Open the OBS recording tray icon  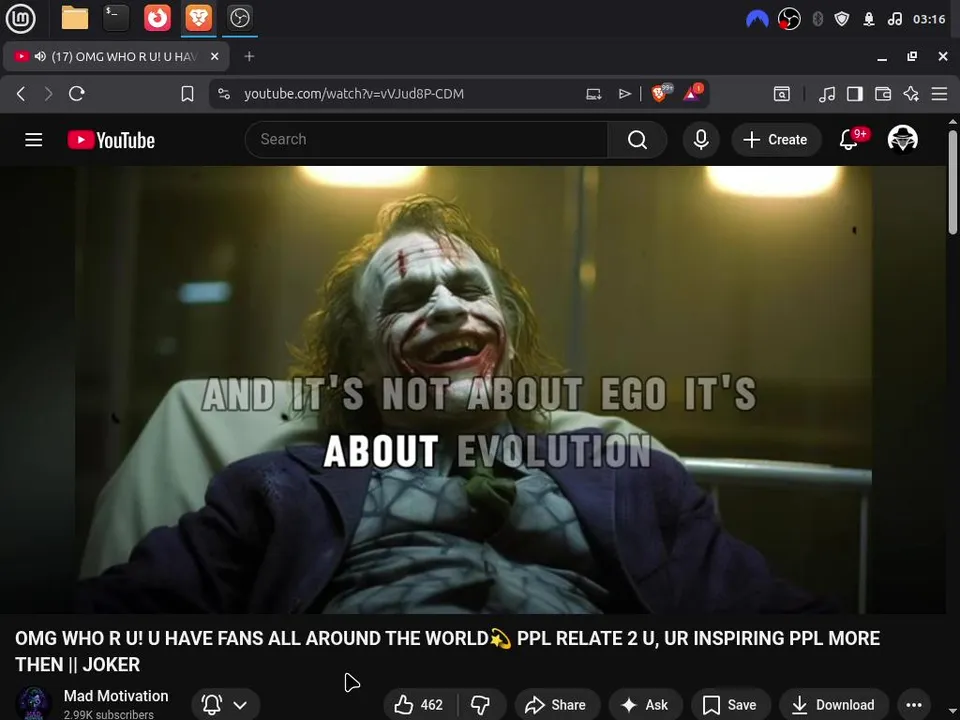pyautogui.click(x=789, y=19)
